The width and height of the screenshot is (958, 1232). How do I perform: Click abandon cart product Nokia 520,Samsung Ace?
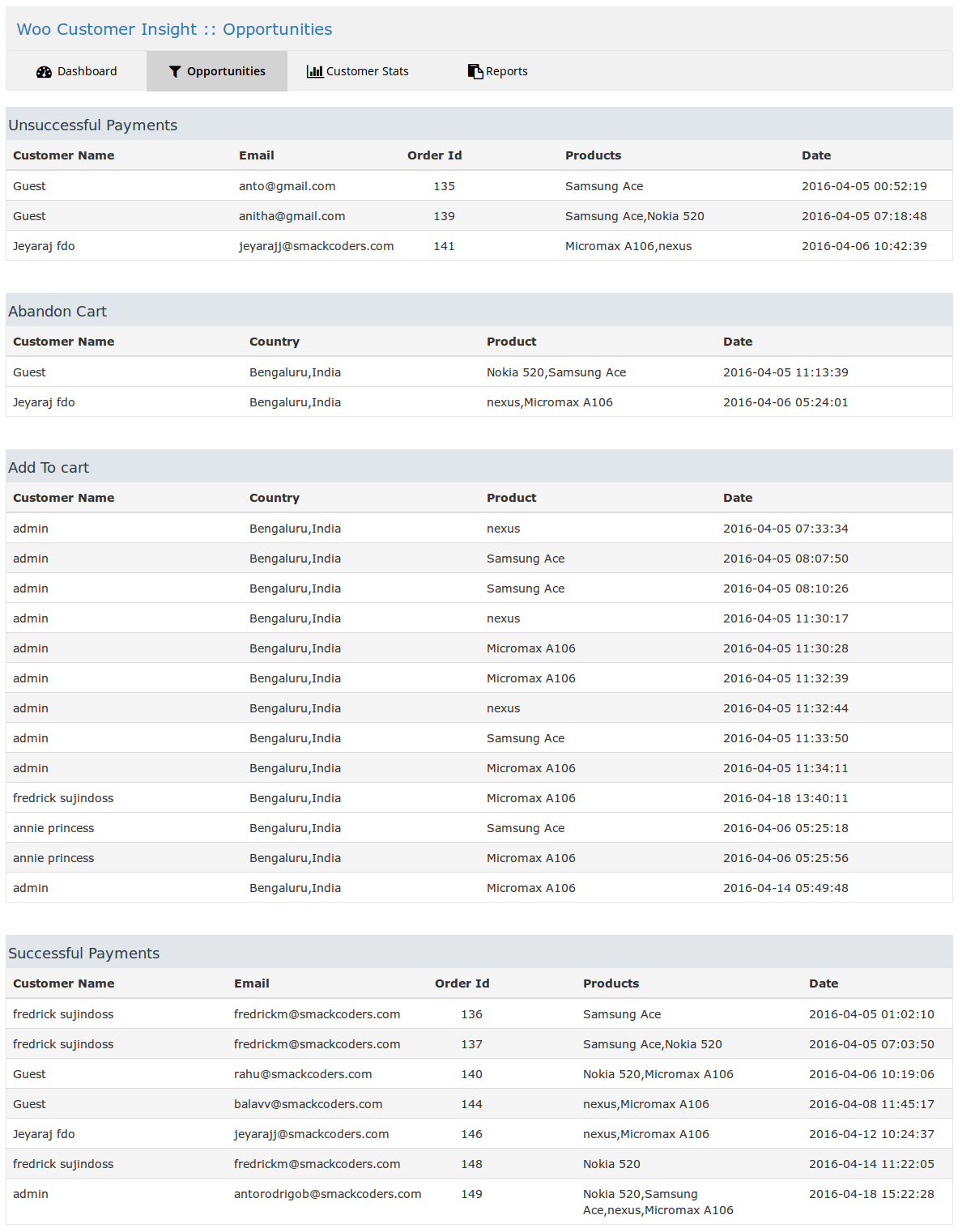click(556, 372)
